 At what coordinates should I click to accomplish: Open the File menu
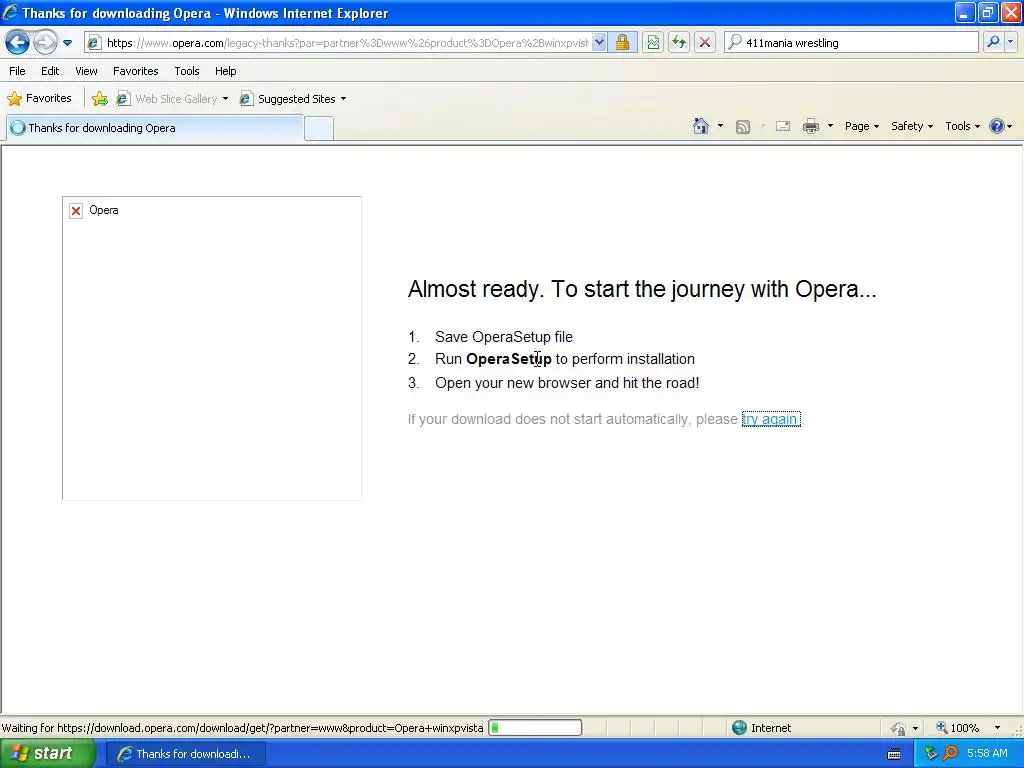click(18, 71)
